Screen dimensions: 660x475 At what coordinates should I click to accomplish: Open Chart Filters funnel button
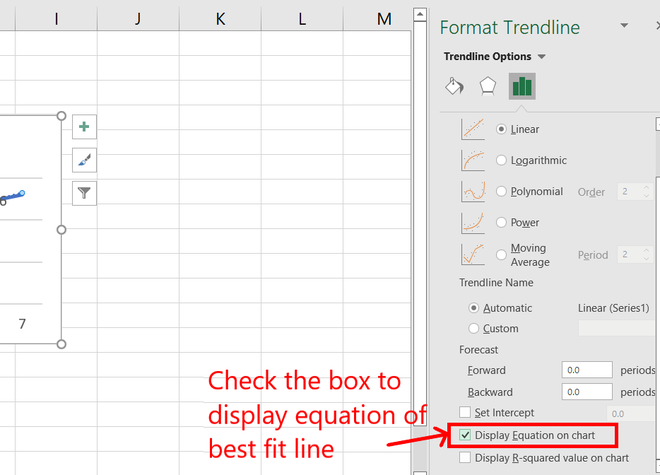click(84, 193)
